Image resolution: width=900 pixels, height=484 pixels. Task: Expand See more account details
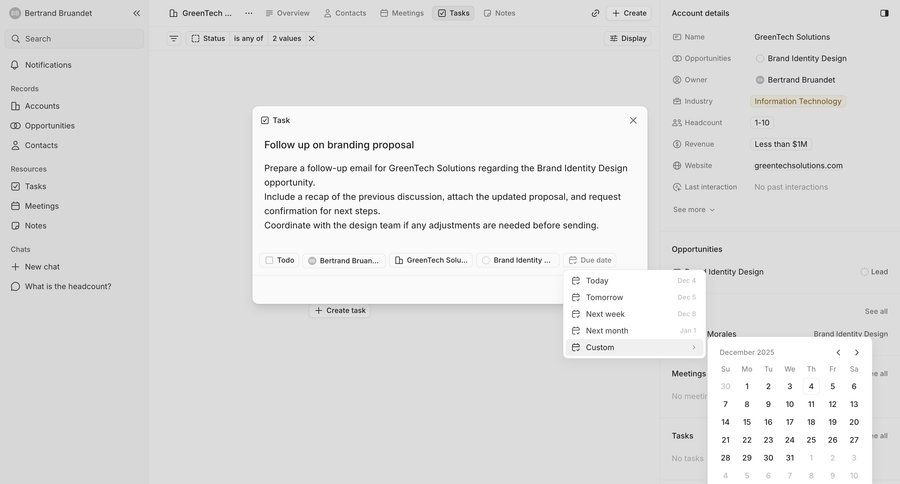coord(694,210)
